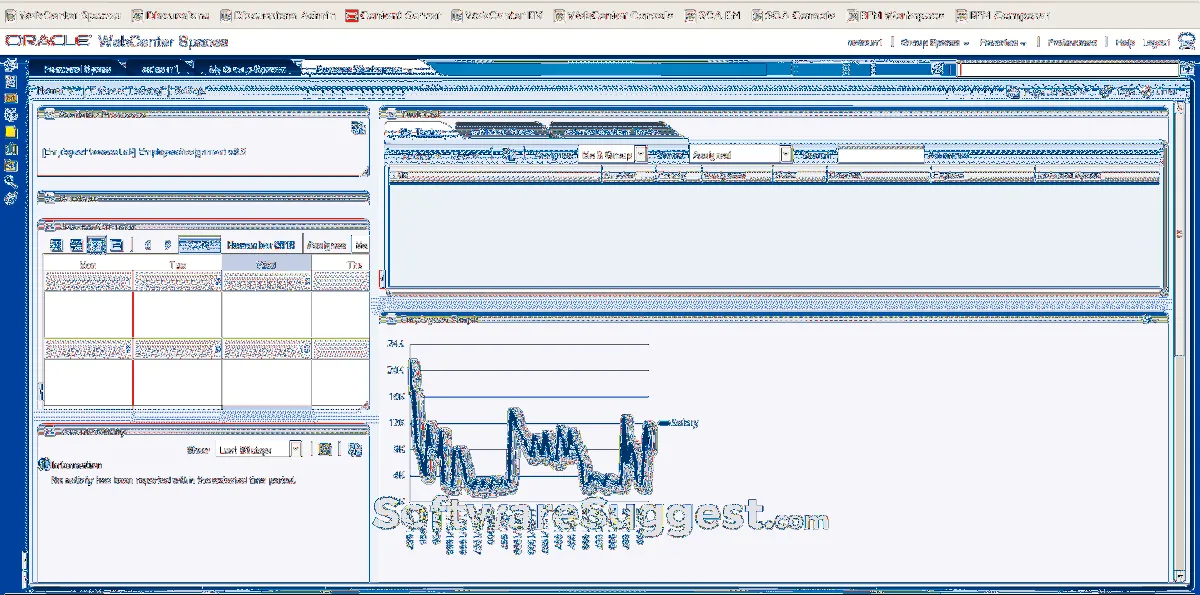Screen dimensions: 1200x595
Task: Select the second calendar view icon
Action: click(x=76, y=245)
